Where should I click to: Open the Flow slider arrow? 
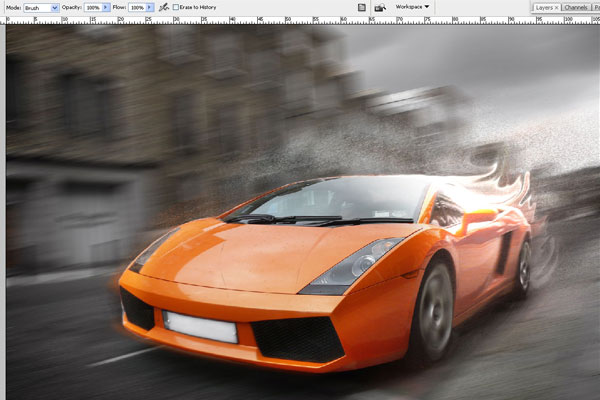tap(150, 7)
